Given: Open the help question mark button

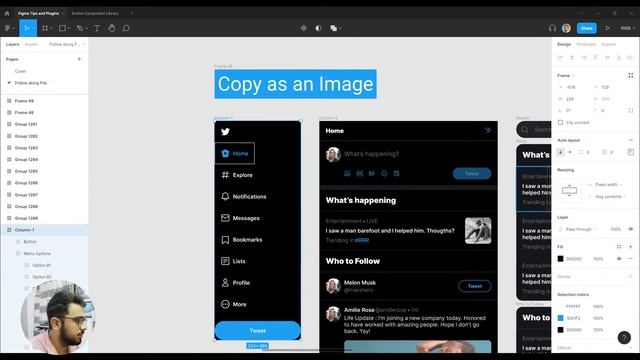Looking at the screenshot, I should pyautogui.click(x=624, y=338).
